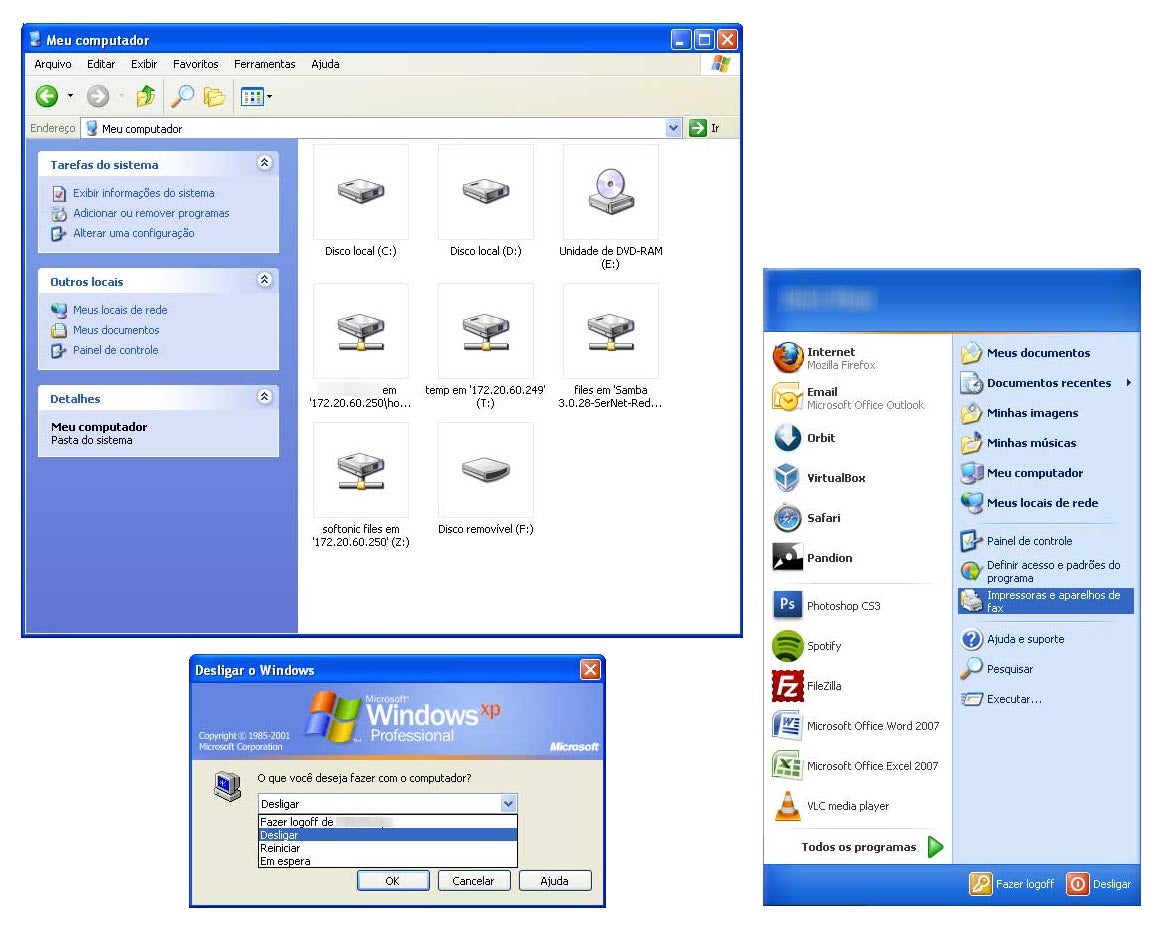Choose Fazer logoff option in shutdown list
The width and height of the screenshot is (1160, 925).
(x=388, y=822)
